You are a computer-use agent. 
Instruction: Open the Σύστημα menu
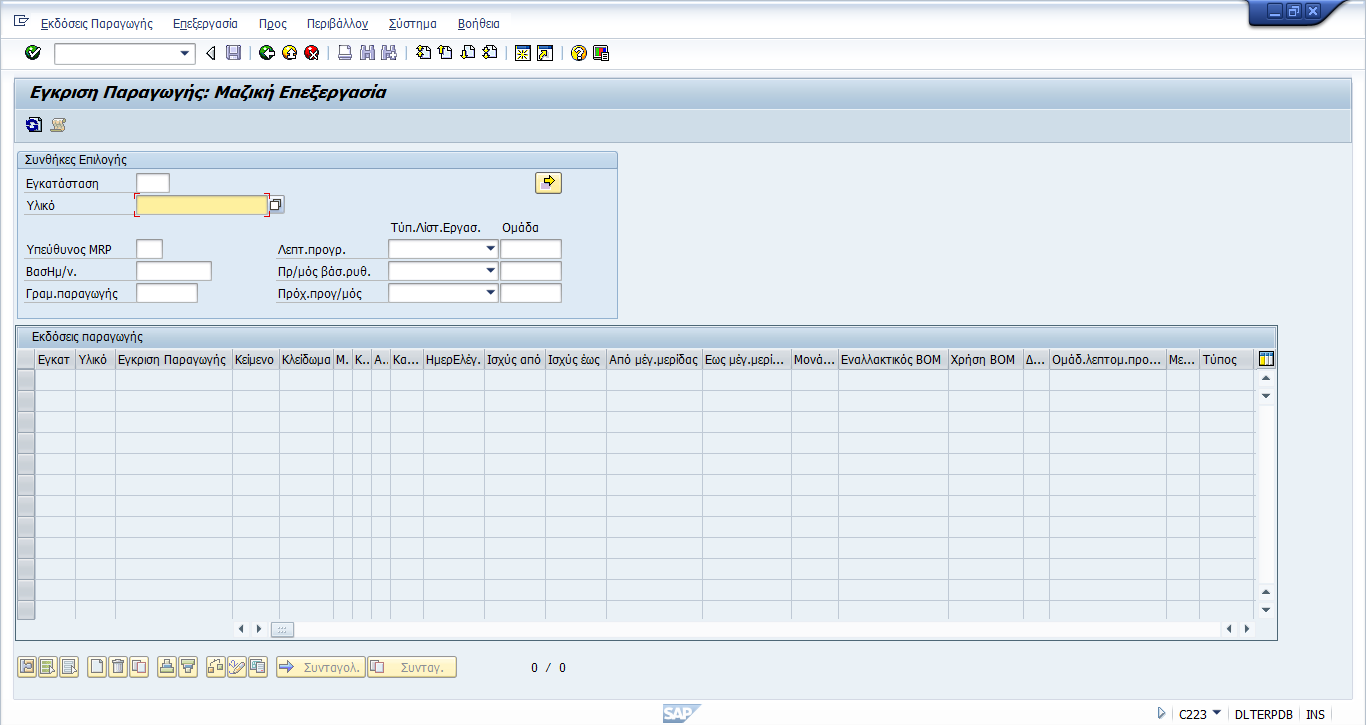[x=413, y=23]
